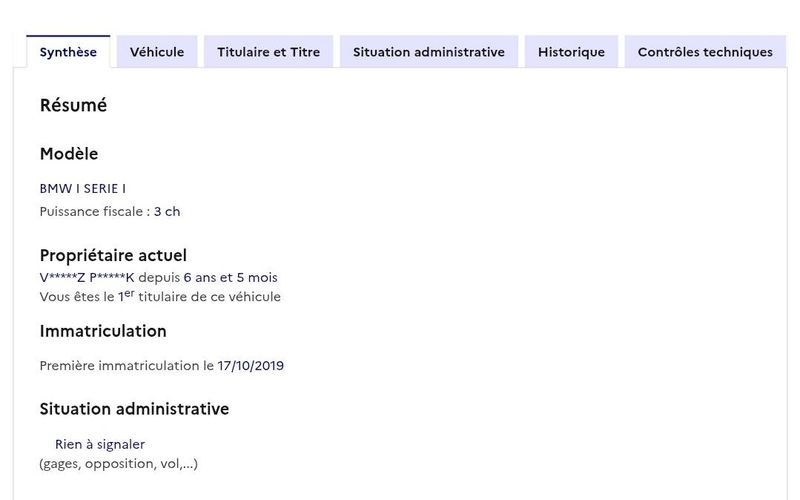Switch to the Véhicule tab
Viewport: 800px width, 500px height.
[x=157, y=52]
